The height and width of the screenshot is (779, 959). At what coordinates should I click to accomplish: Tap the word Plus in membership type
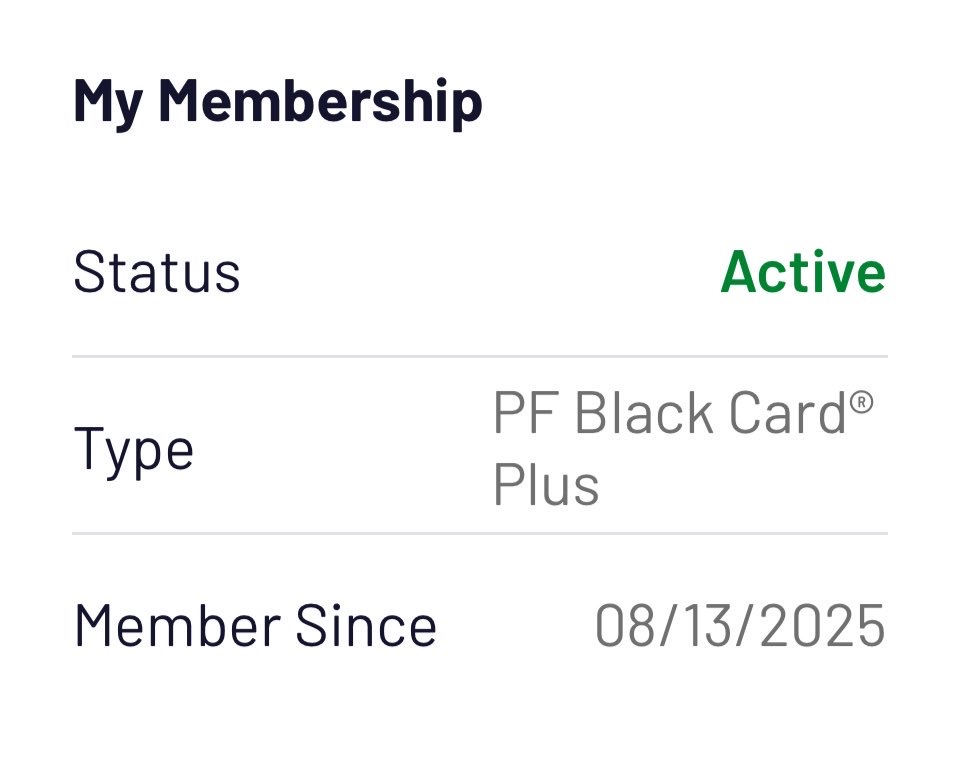[546, 485]
